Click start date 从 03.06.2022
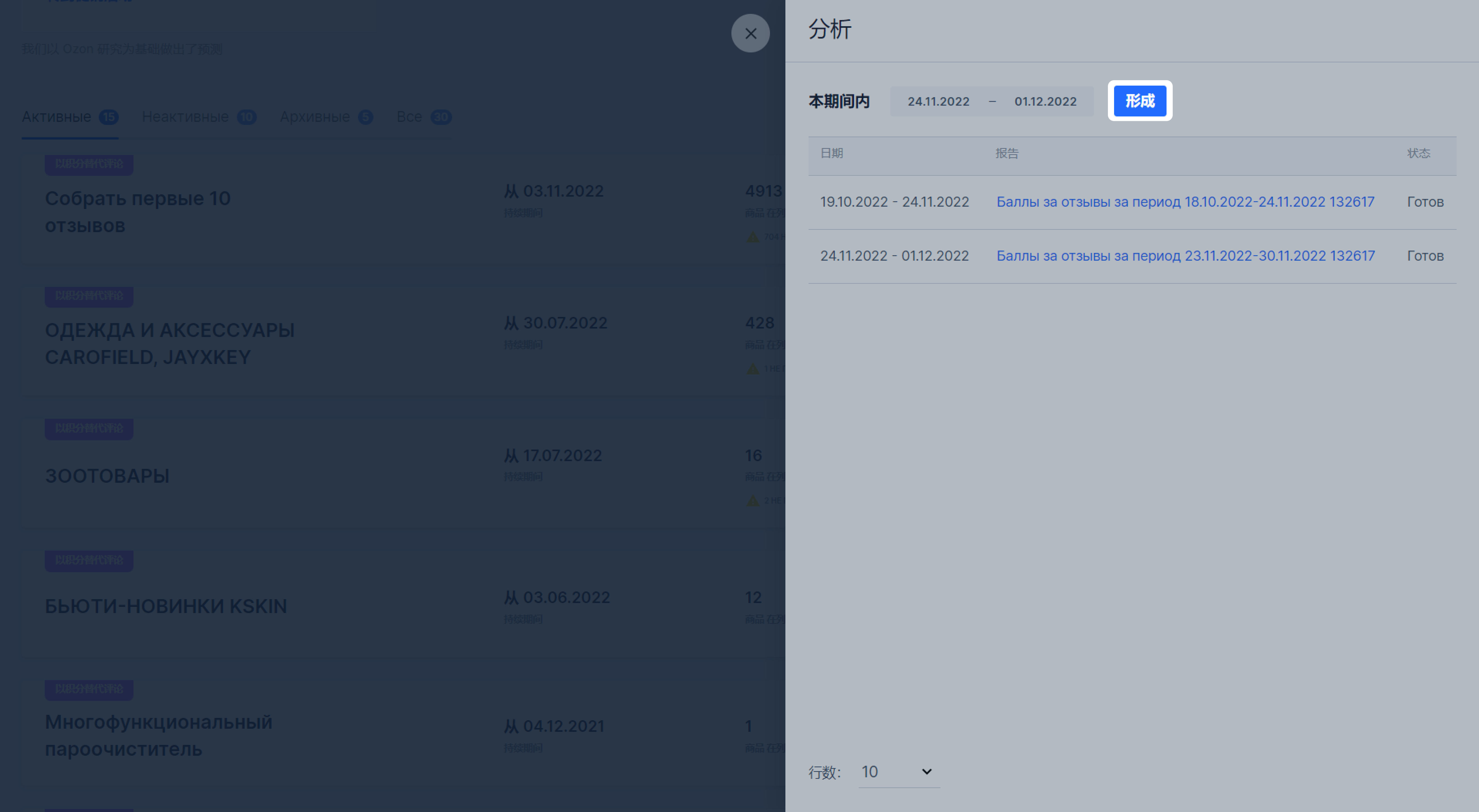 [x=557, y=597]
